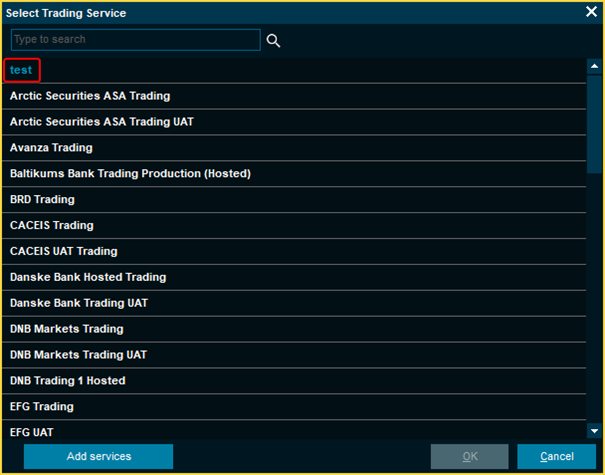Pick Avanza Trading from the list
The width and height of the screenshot is (605, 475).
294,148
